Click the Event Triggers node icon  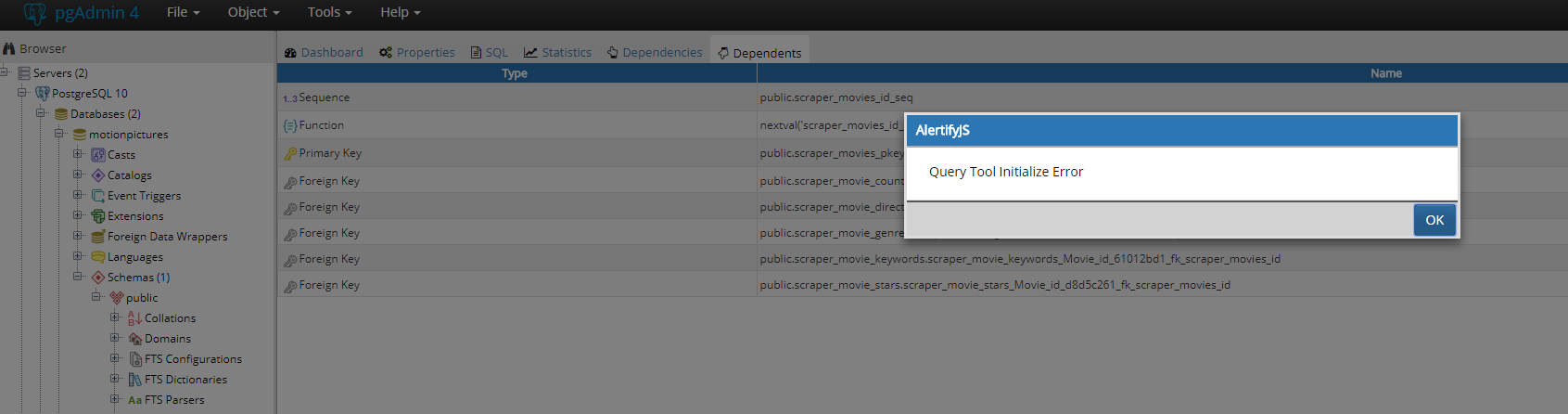click(x=97, y=196)
